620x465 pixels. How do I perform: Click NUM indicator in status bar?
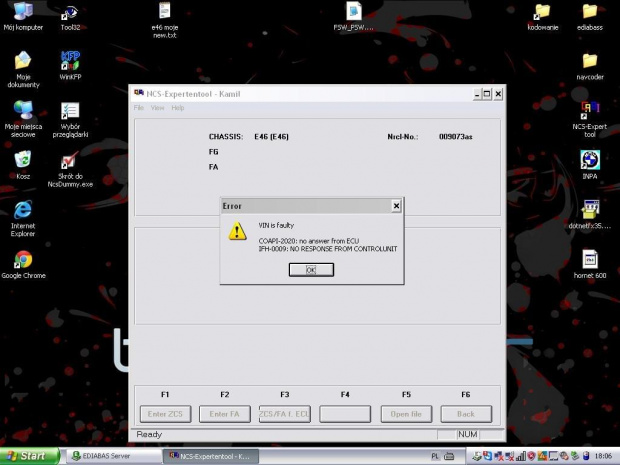467,434
